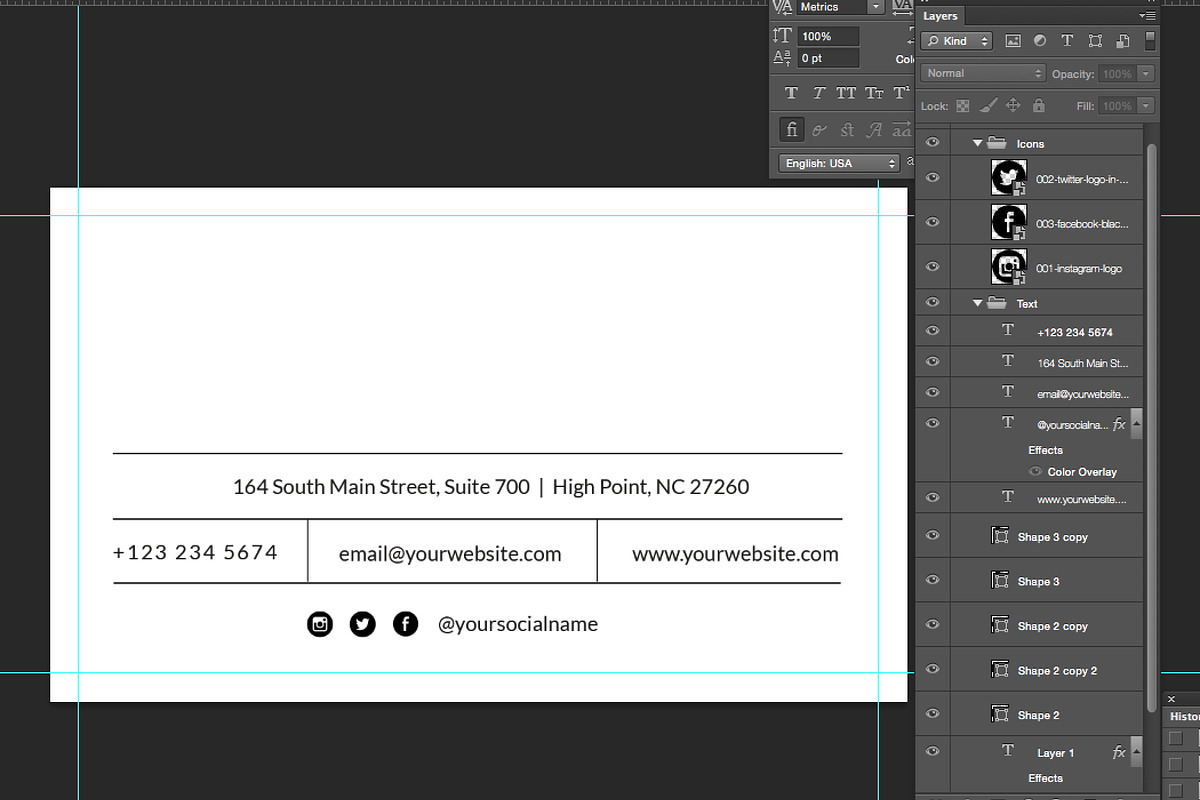Select the www.yourwebsite text layer
The width and height of the screenshot is (1200, 800).
click(x=1029, y=498)
